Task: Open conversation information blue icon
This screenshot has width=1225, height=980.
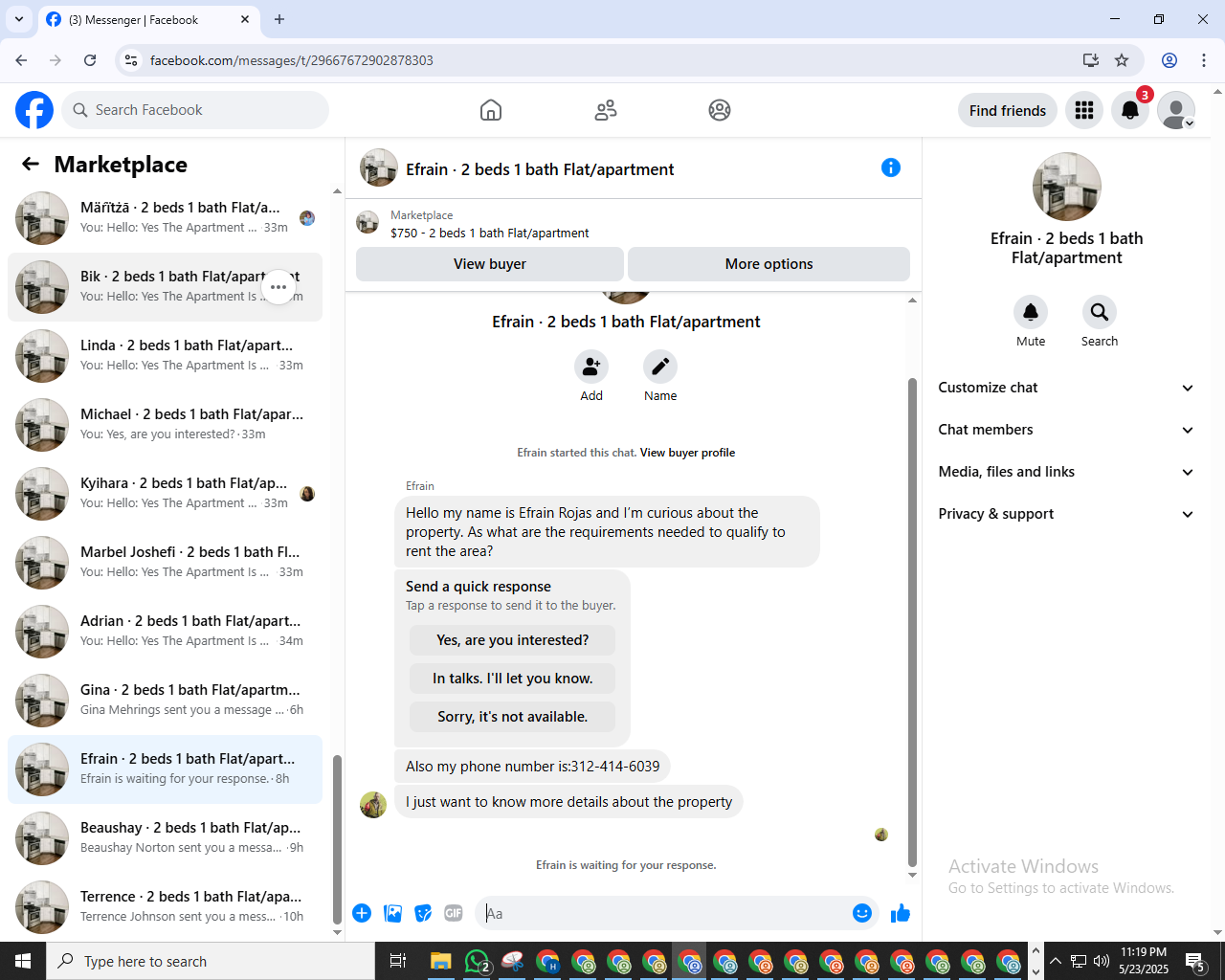Action: [x=891, y=168]
